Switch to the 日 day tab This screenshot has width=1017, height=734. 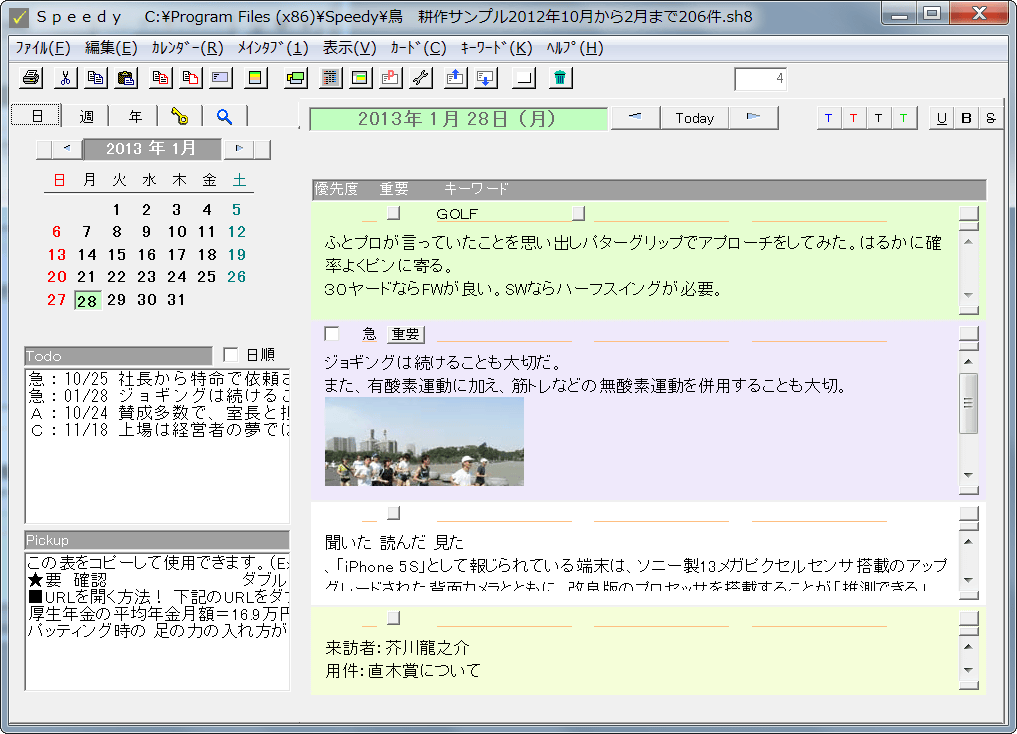click(x=37, y=116)
